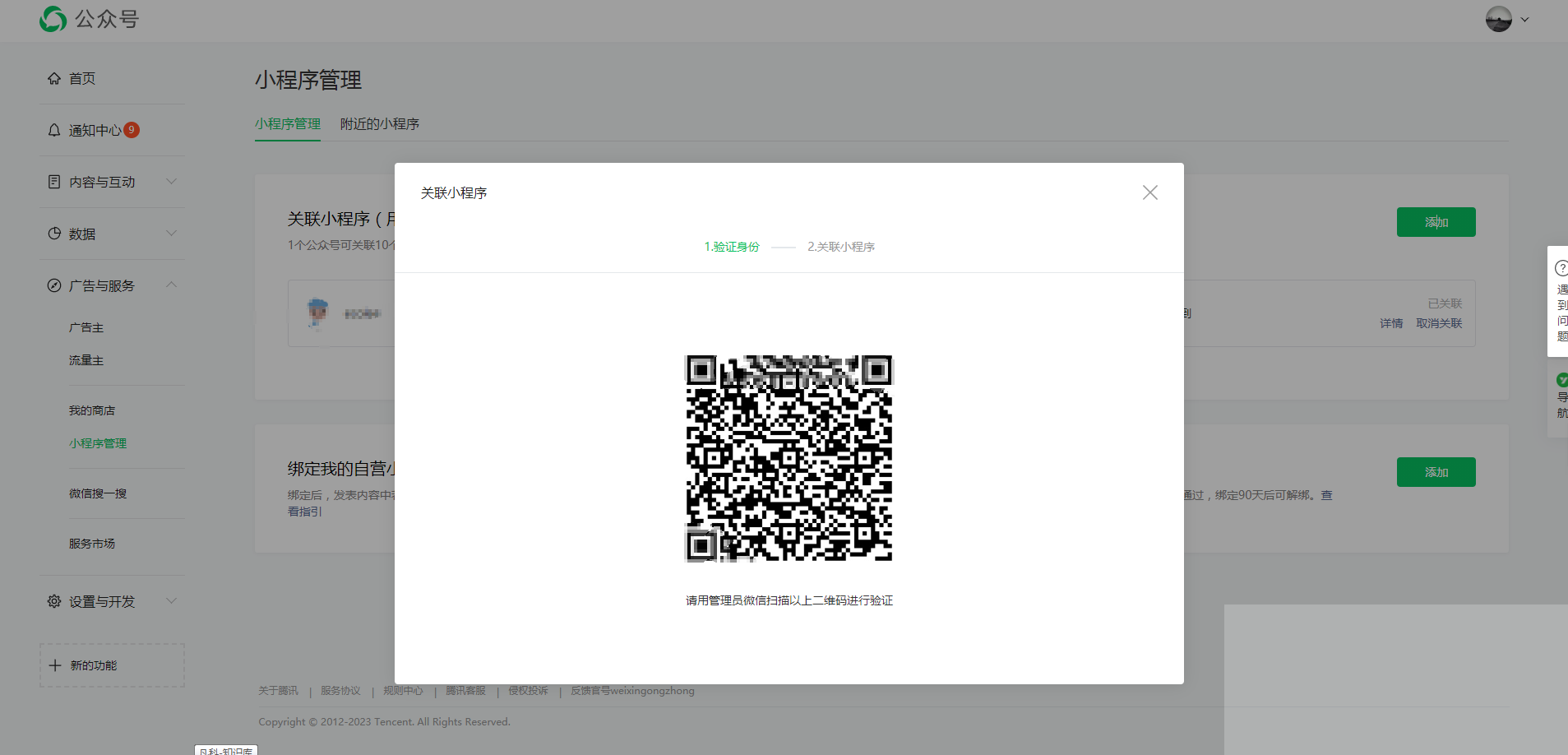Screen dimensions: 1568x755
Task: Click 添加 in the 关联小程序 section
Action: point(1436,222)
